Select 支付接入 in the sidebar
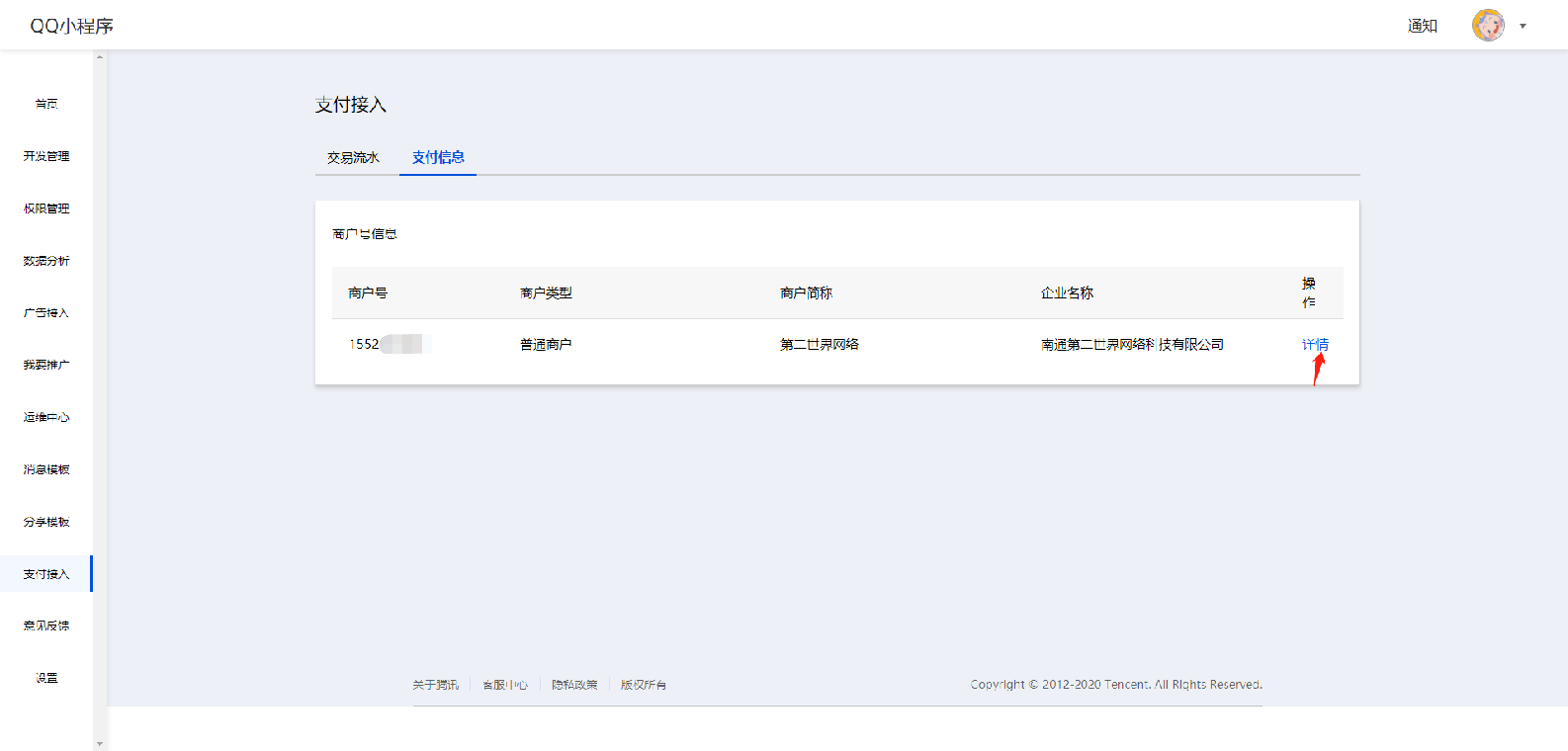Viewport: 1568px width, 751px height. coord(46,574)
